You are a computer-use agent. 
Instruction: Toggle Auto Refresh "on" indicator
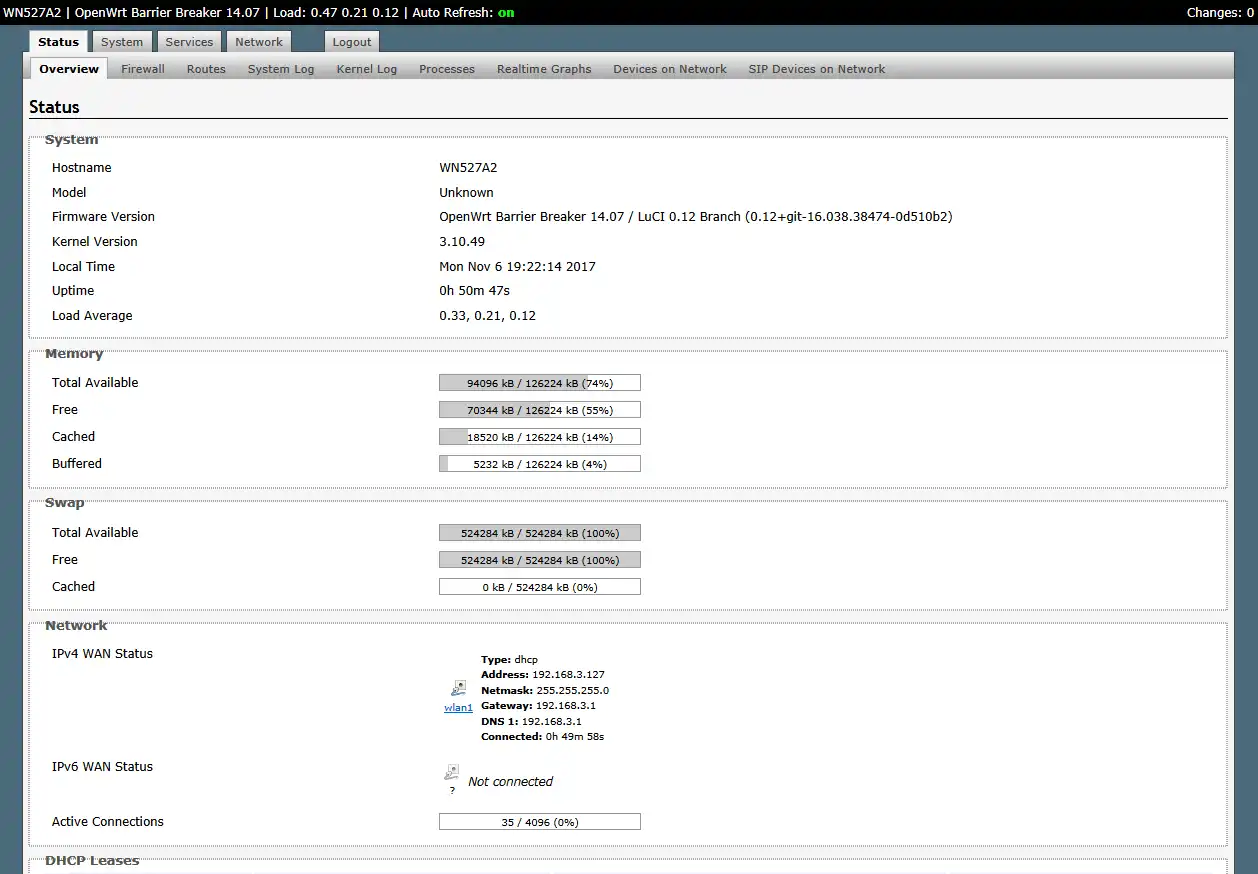pyautogui.click(x=507, y=13)
